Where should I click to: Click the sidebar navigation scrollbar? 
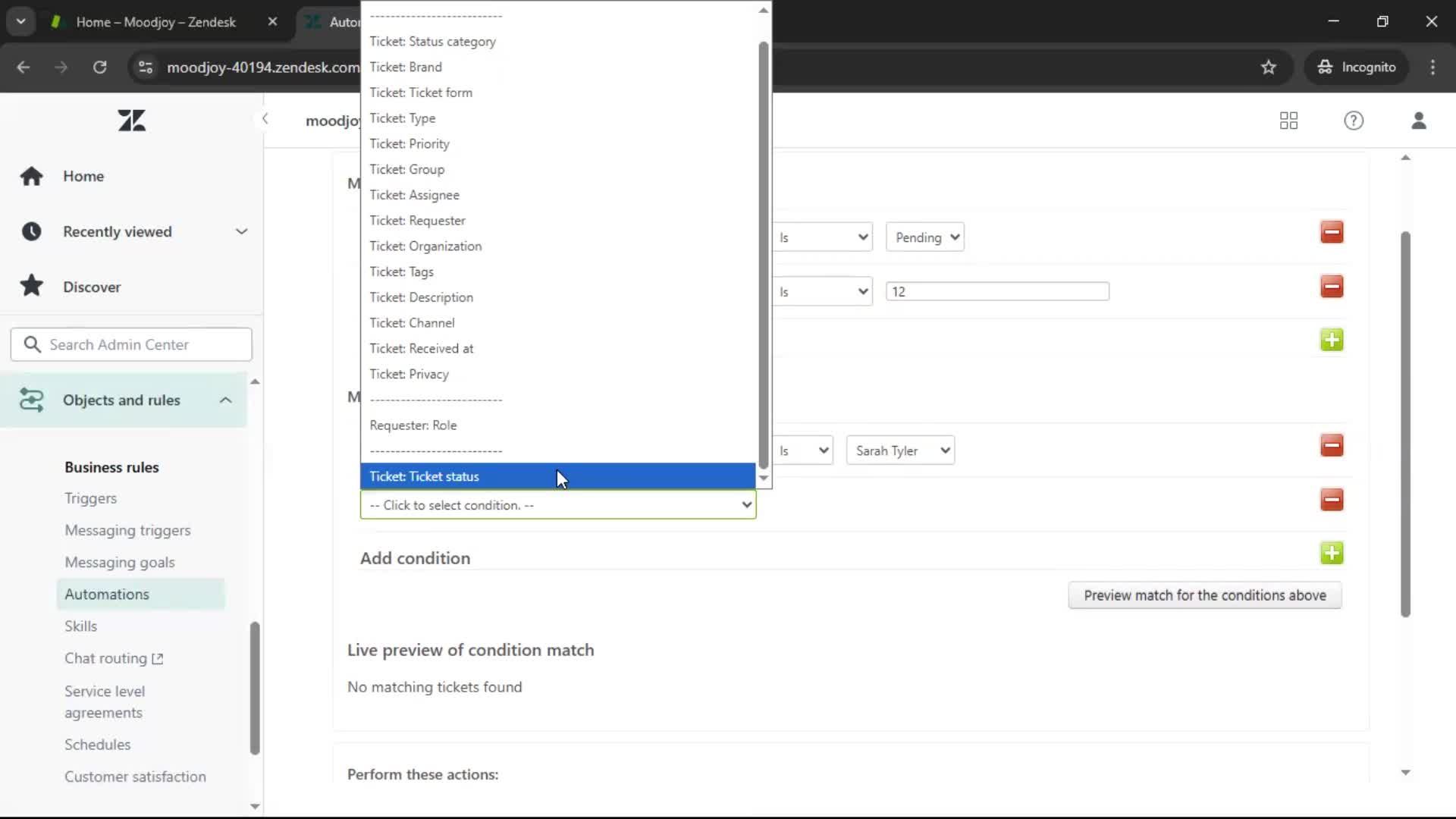(x=255, y=688)
